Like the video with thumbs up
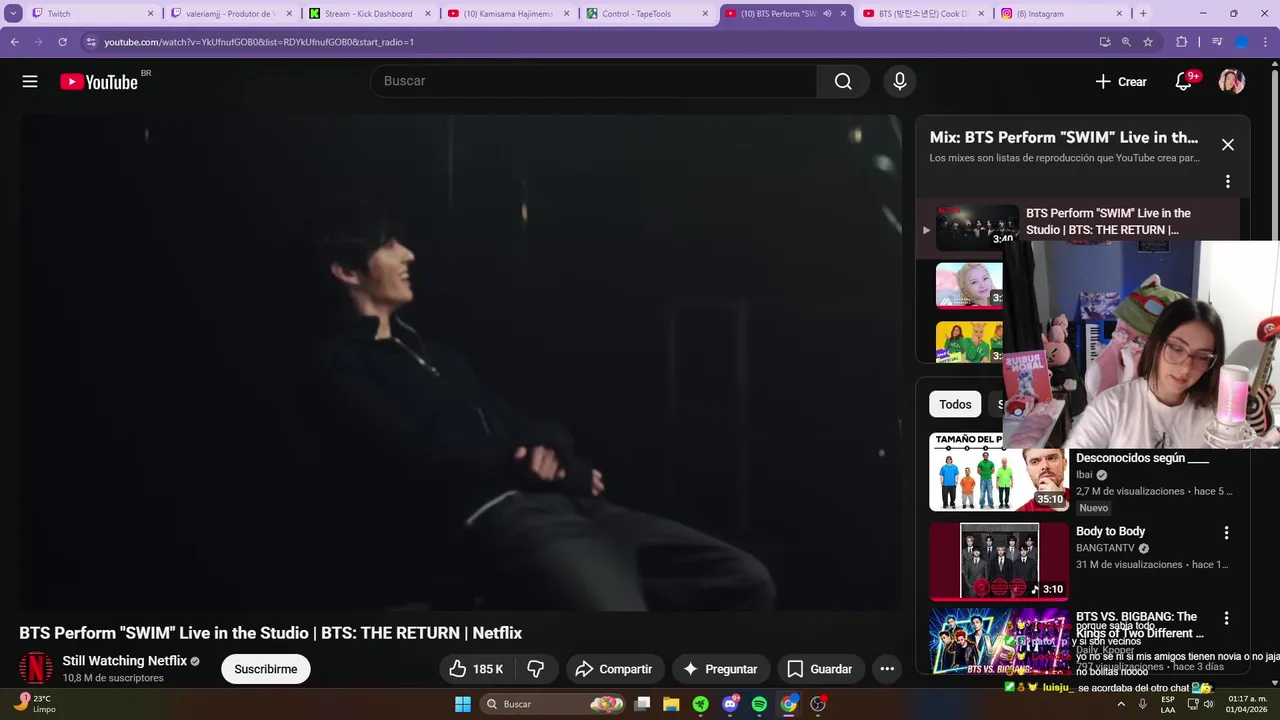 click(475, 669)
